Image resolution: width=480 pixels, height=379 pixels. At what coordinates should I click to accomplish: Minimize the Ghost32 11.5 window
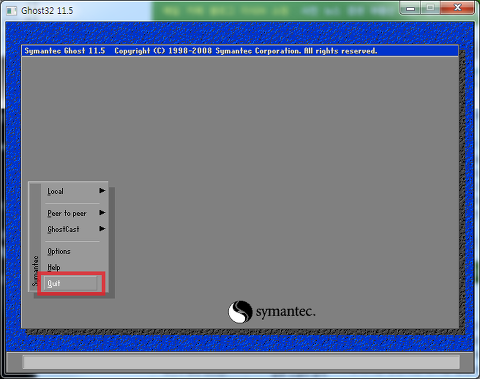tap(410, 8)
